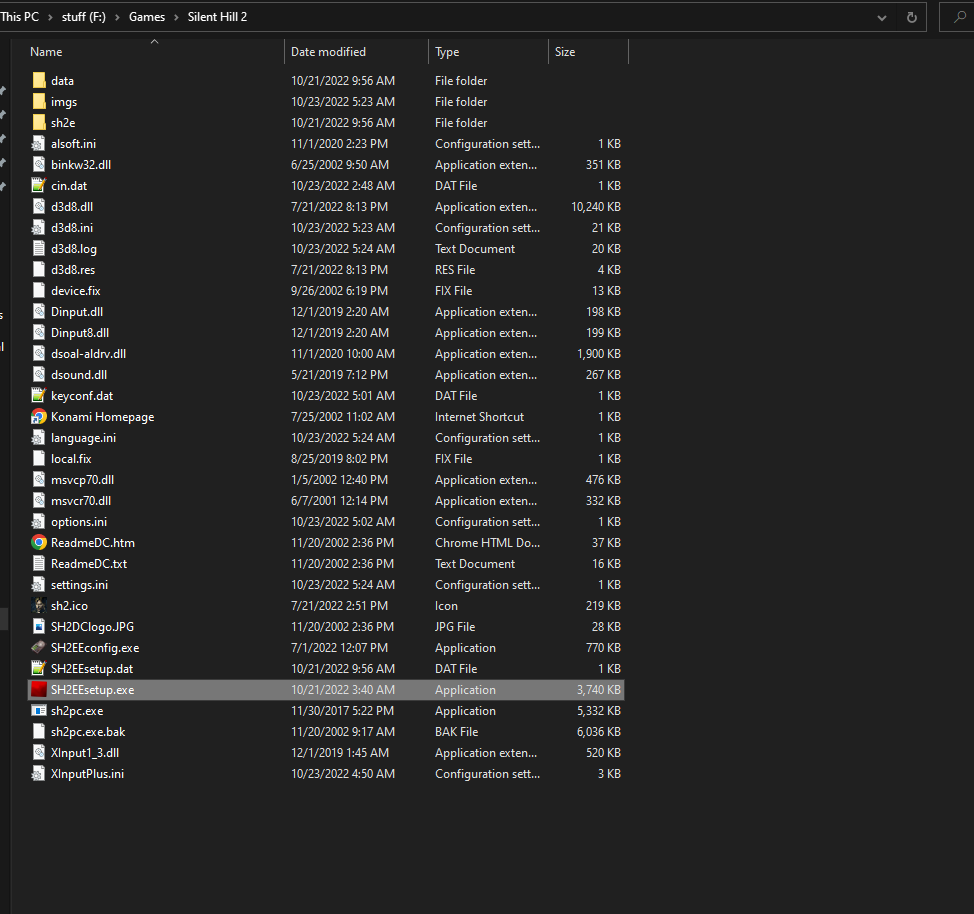Navigate to the stuff (F:) drive

83,16
